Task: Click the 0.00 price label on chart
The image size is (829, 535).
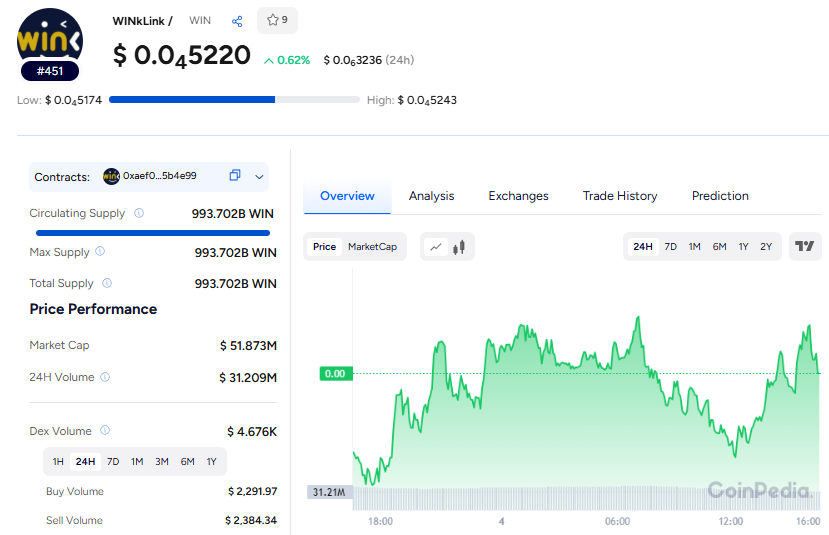Action: 336,374
